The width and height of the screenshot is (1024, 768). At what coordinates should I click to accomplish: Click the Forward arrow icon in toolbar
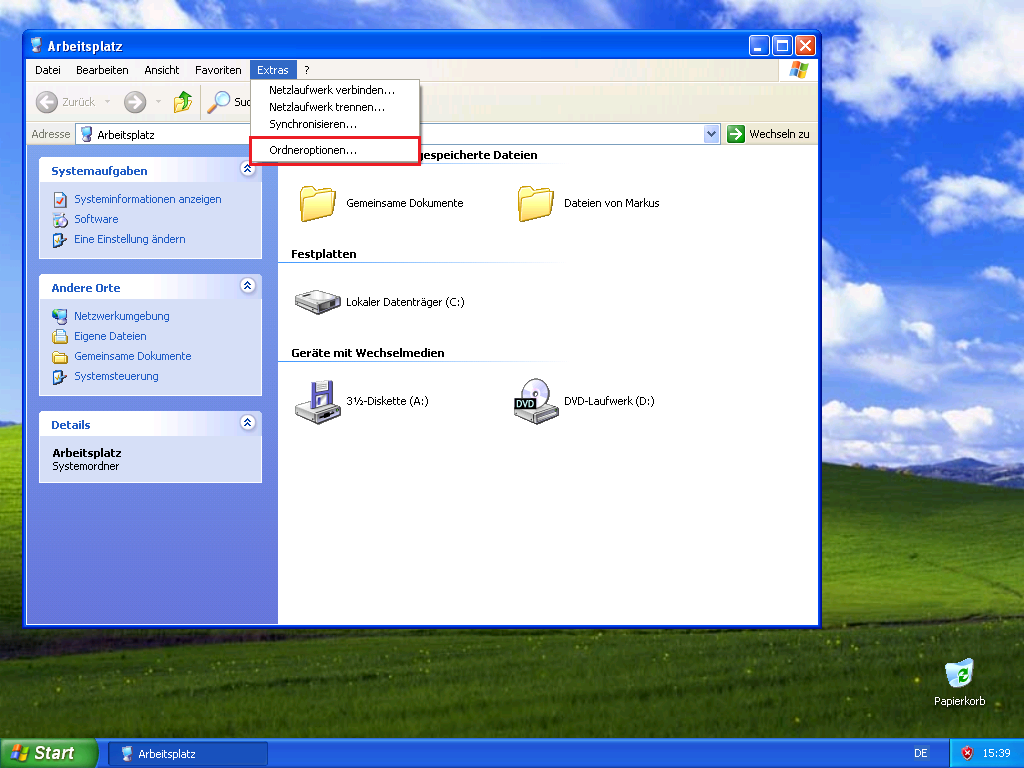(x=135, y=102)
